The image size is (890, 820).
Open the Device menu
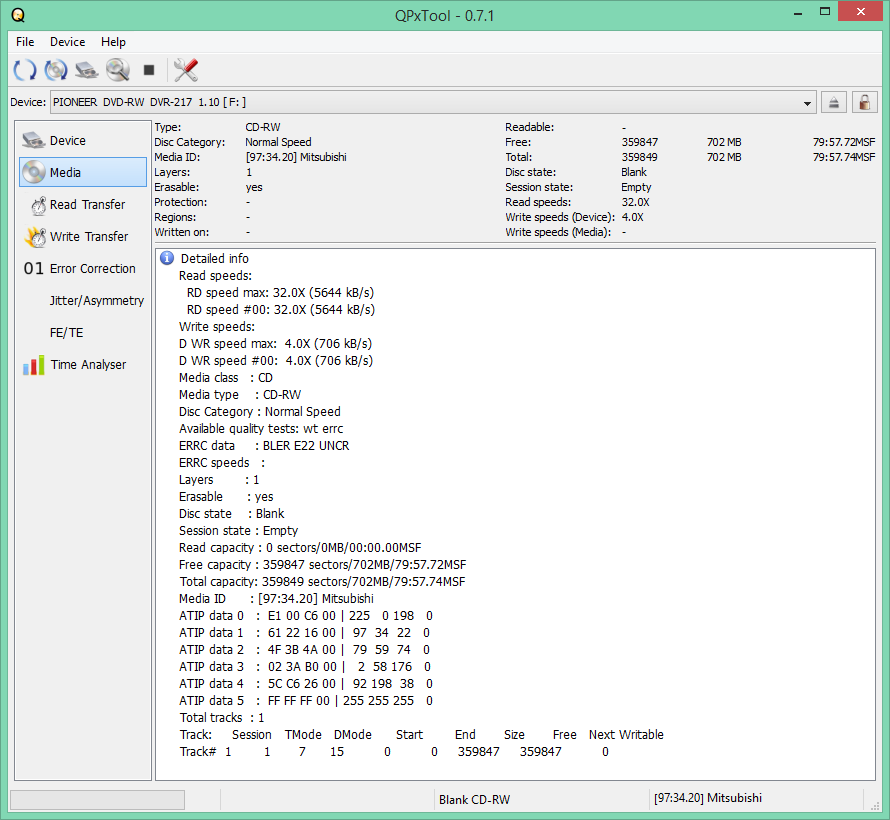[x=68, y=42]
